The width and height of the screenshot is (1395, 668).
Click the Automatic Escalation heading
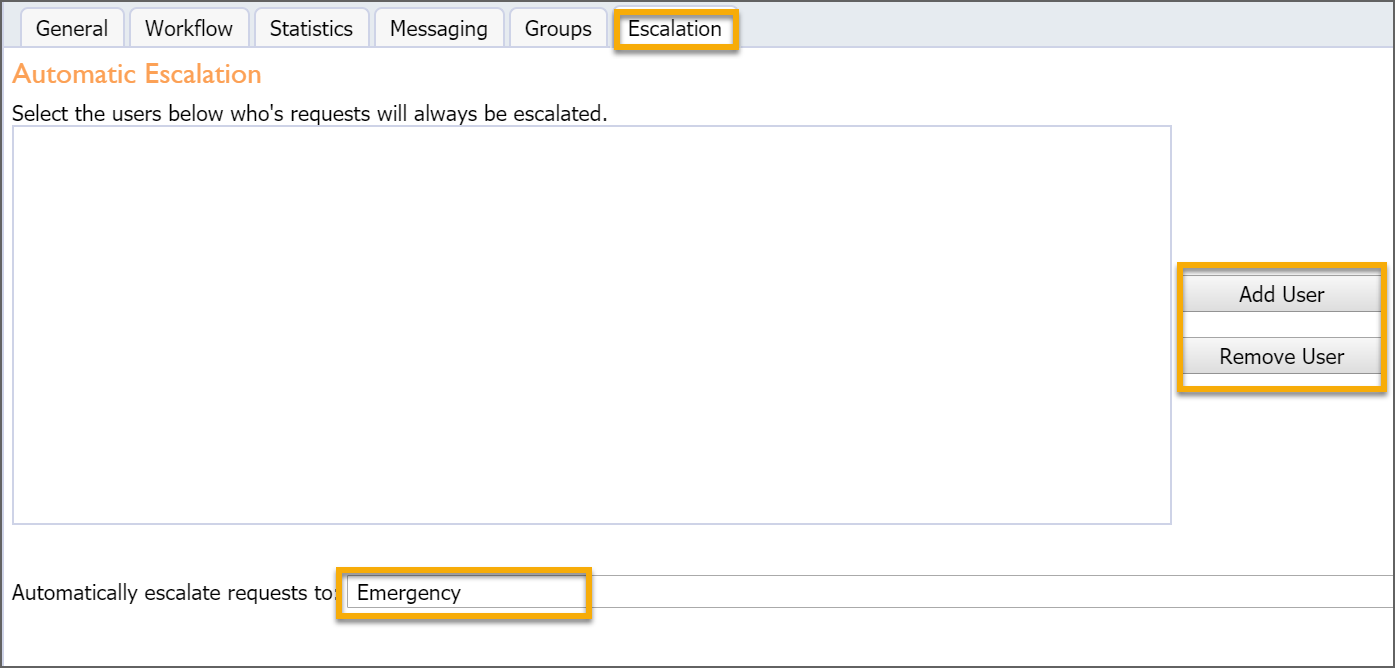(x=137, y=75)
